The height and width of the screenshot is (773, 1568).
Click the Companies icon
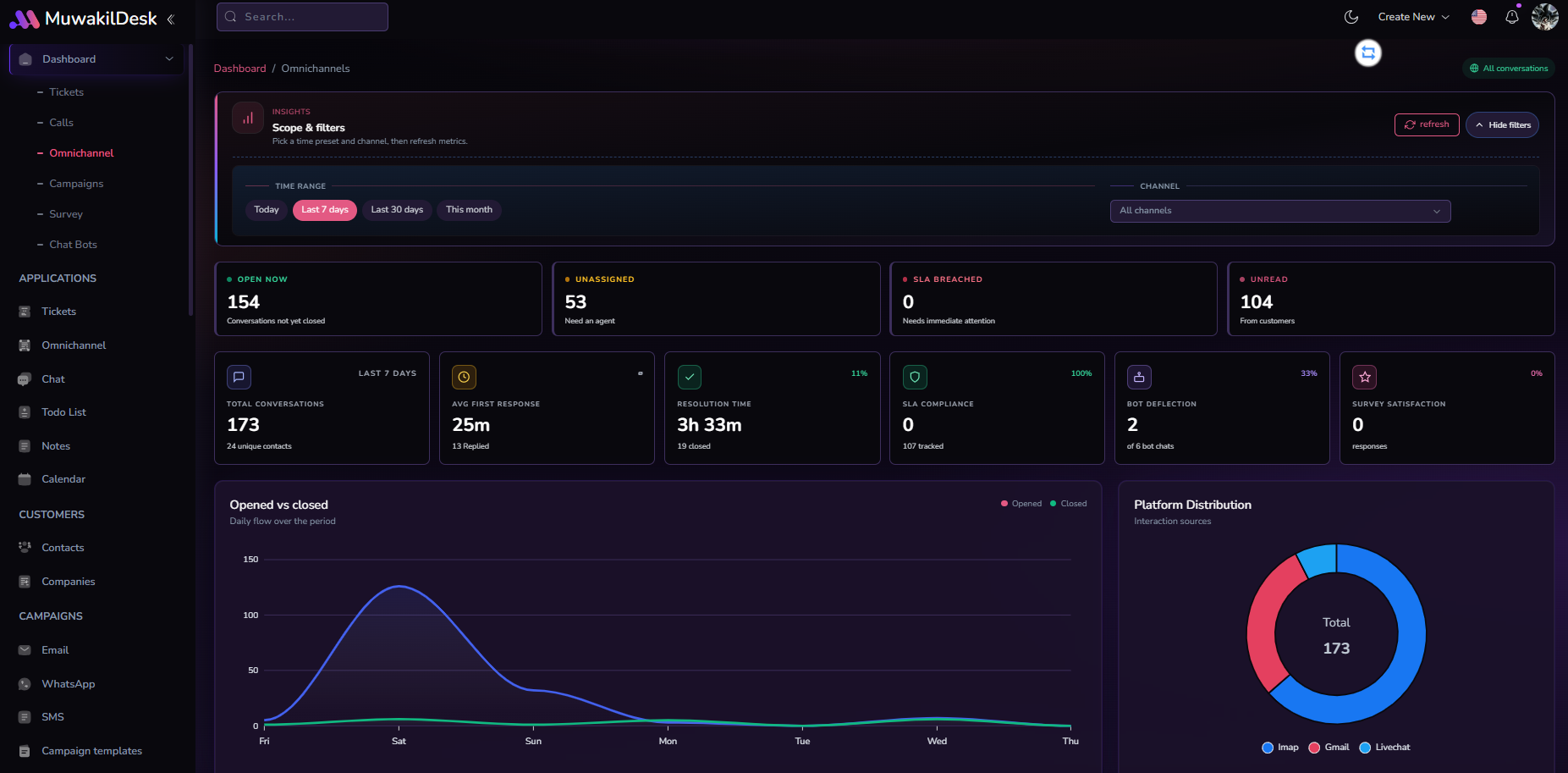point(25,582)
